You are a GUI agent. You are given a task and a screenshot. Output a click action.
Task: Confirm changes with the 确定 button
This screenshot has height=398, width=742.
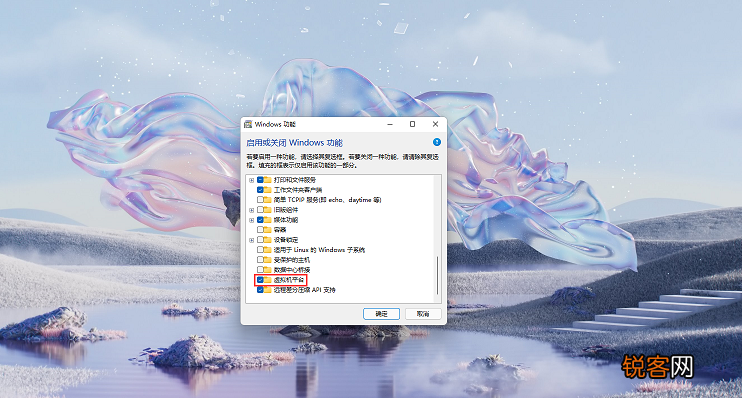[381, 314]
